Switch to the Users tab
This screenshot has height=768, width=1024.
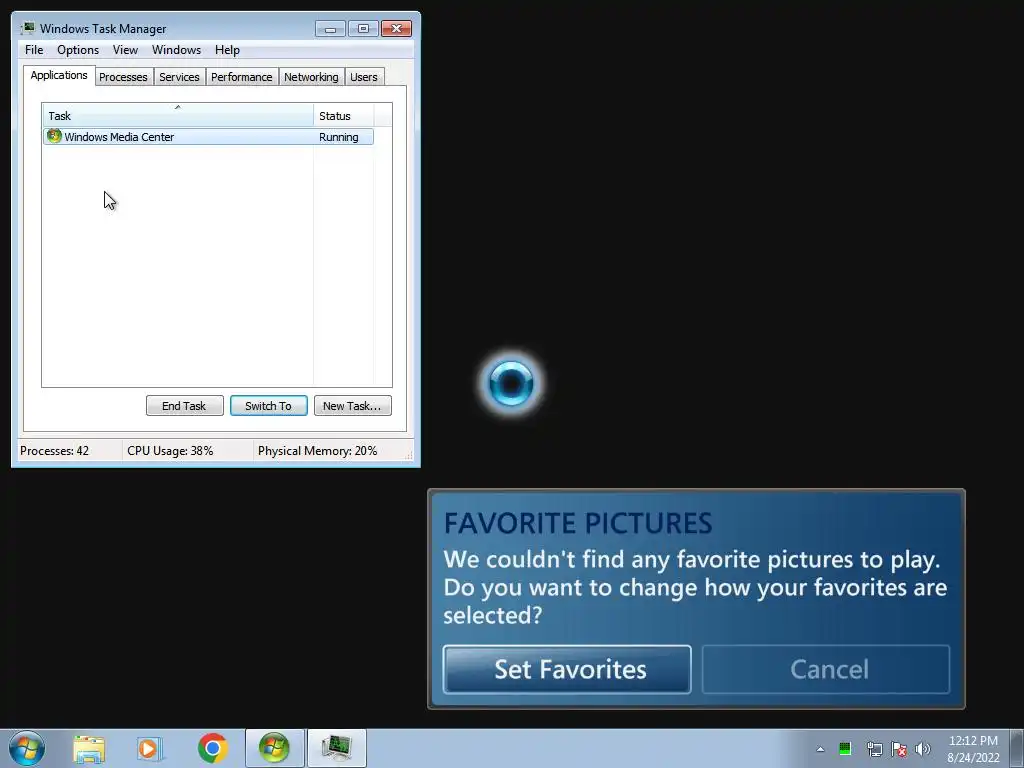[x=364, y=77]
